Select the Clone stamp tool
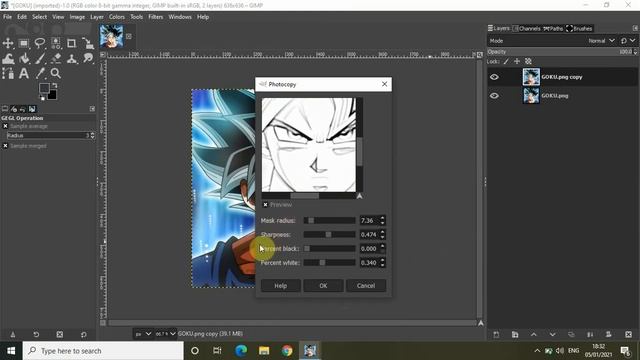 point(71,59)
